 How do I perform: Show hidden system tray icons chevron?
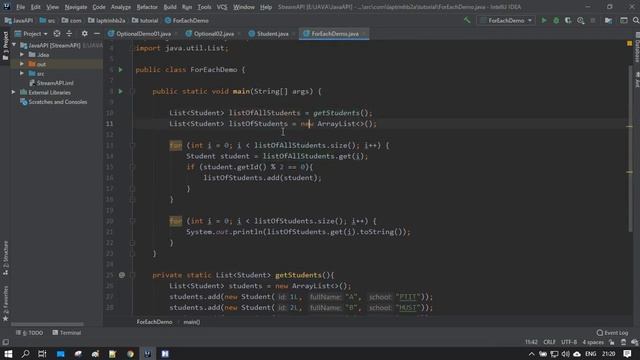(531, 353)
